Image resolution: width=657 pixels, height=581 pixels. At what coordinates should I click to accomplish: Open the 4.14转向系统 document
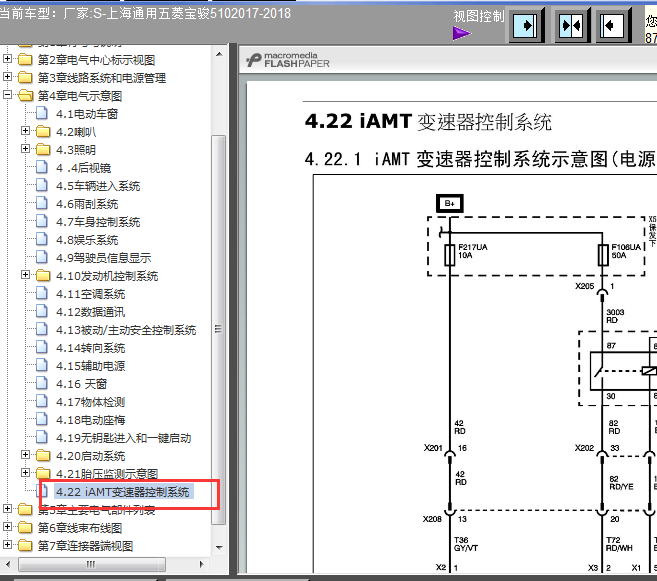[91, 348]
